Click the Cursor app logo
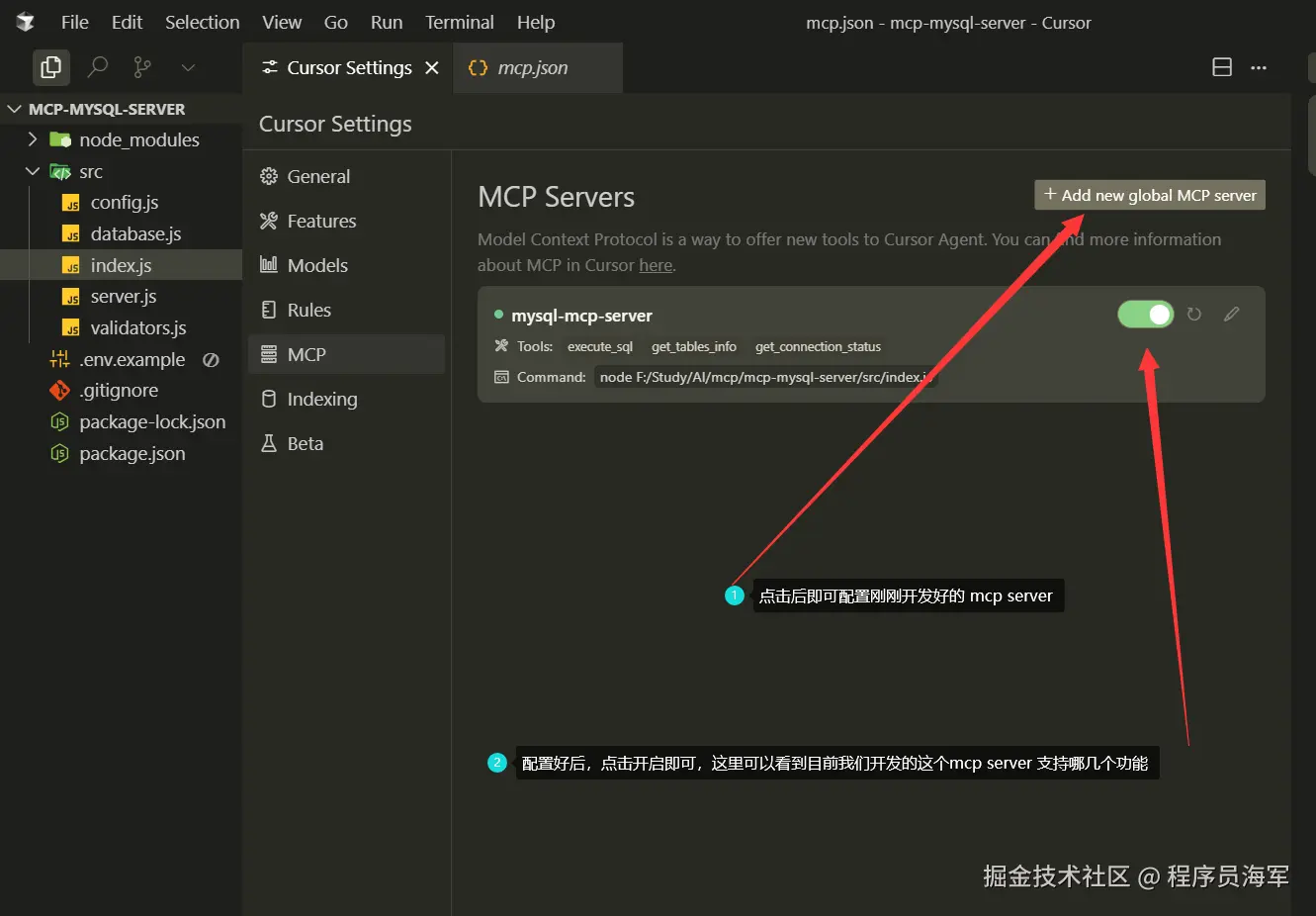This screenshot has width=1316, height=916. (25, 22)
